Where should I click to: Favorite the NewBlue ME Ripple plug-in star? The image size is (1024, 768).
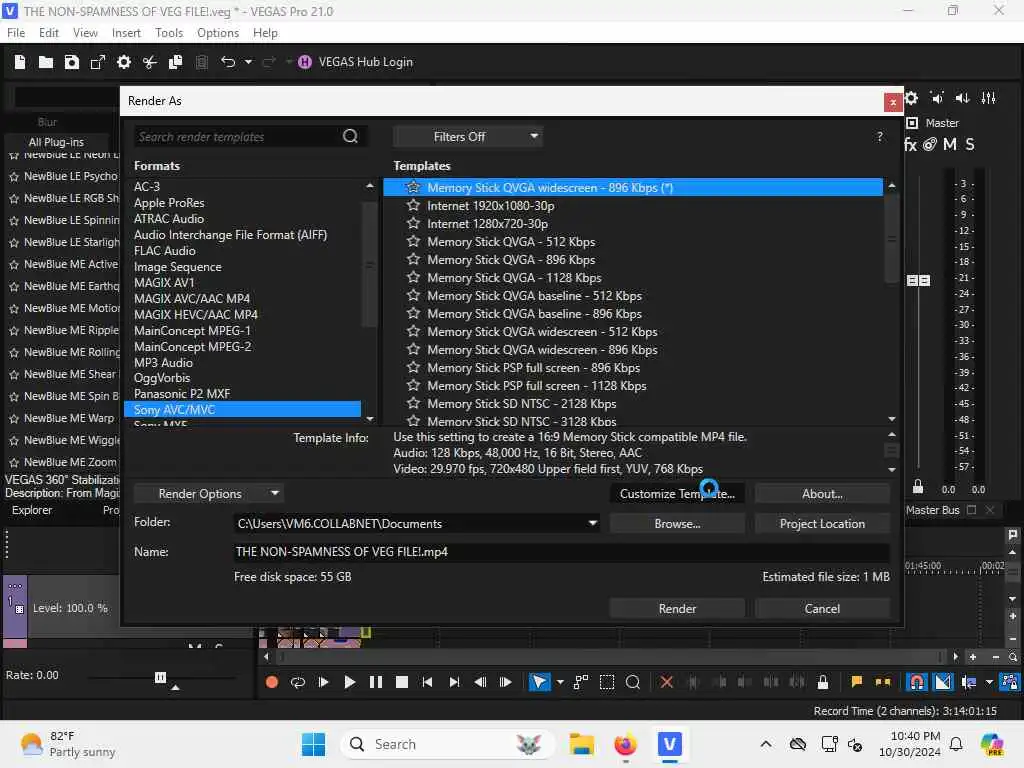click(14, 330)
